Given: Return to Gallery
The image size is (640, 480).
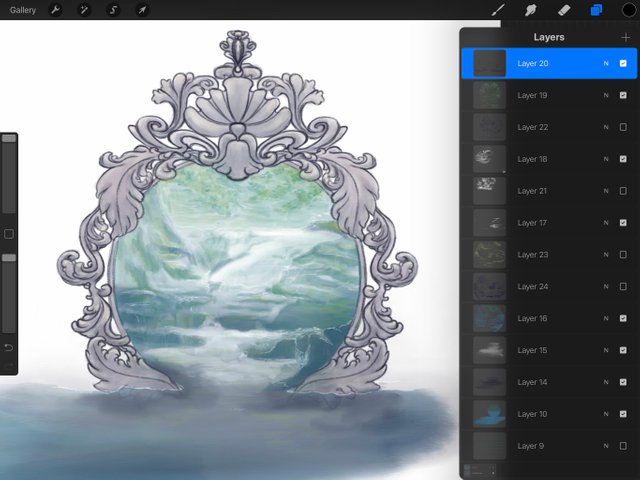Looking at the screenshot, I should pyautogui.click(x=23, y=10).
